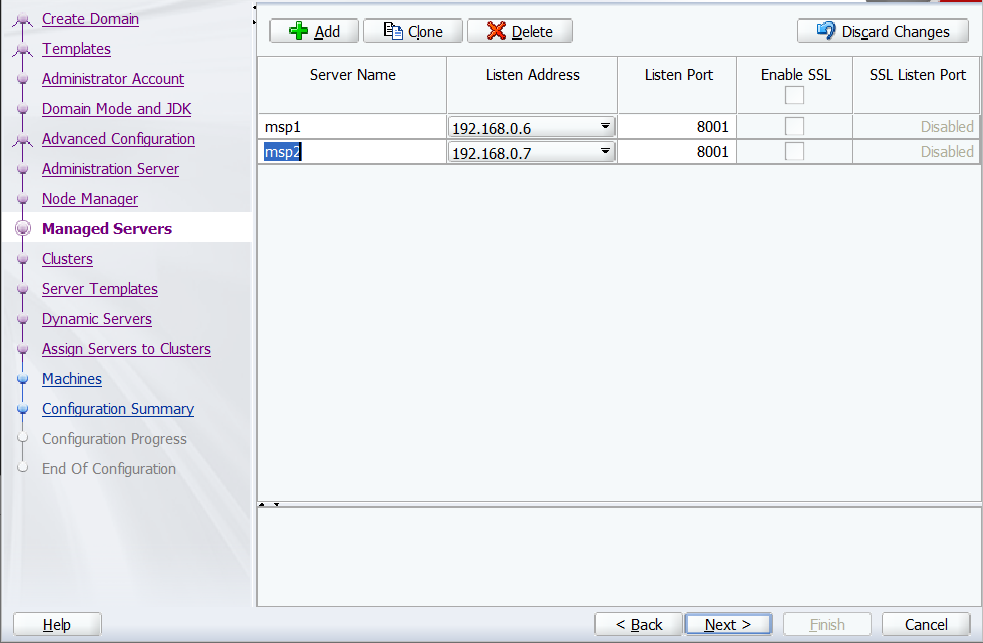The width and height of the screenshot is (983, 643).
Task: Click the Next button
Action: (728, 623)
